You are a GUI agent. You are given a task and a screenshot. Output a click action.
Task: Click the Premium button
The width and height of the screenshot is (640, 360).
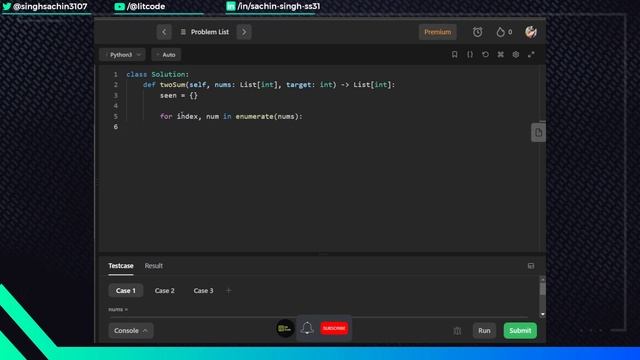coord(438,32)
